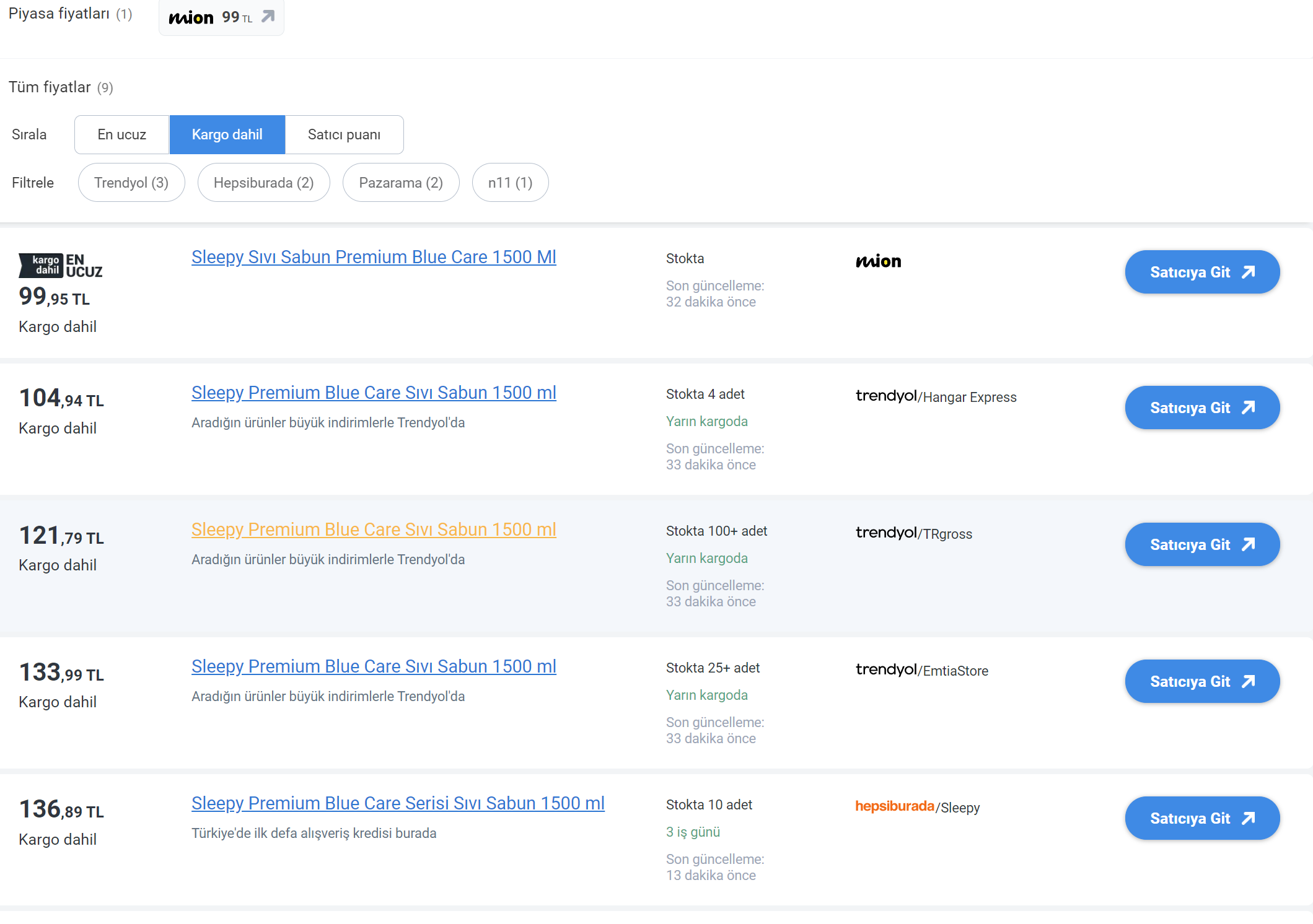Click the hepsiburada/Sleepy seller label
Viewport: 1313px width, 924px height.
pos(917,807)
